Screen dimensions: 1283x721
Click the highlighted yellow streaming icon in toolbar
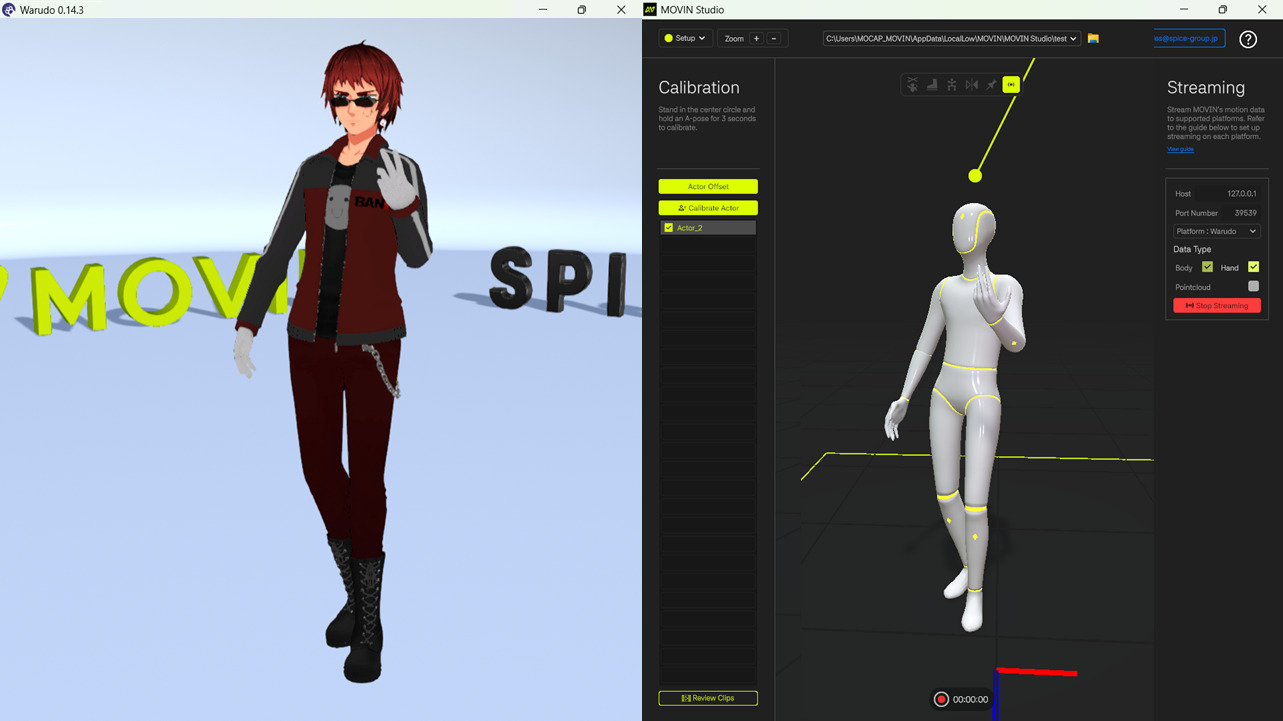pyautogui.click(x=1011, y=85)
